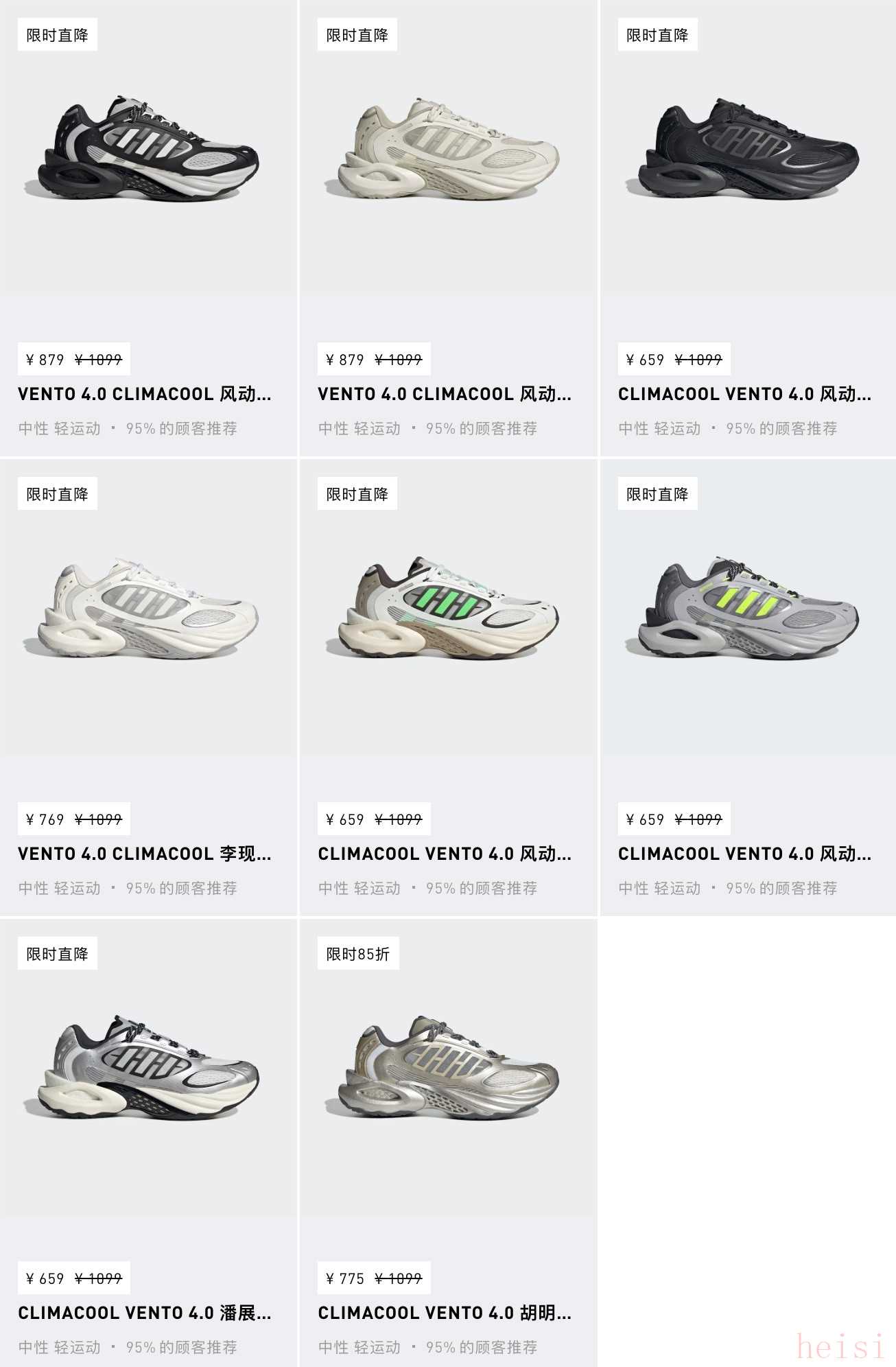Viewport: 896px width, 1367px height.
Task: Click the 限时直降 badge on the green-striped shoe
Action: pos(357,494)
